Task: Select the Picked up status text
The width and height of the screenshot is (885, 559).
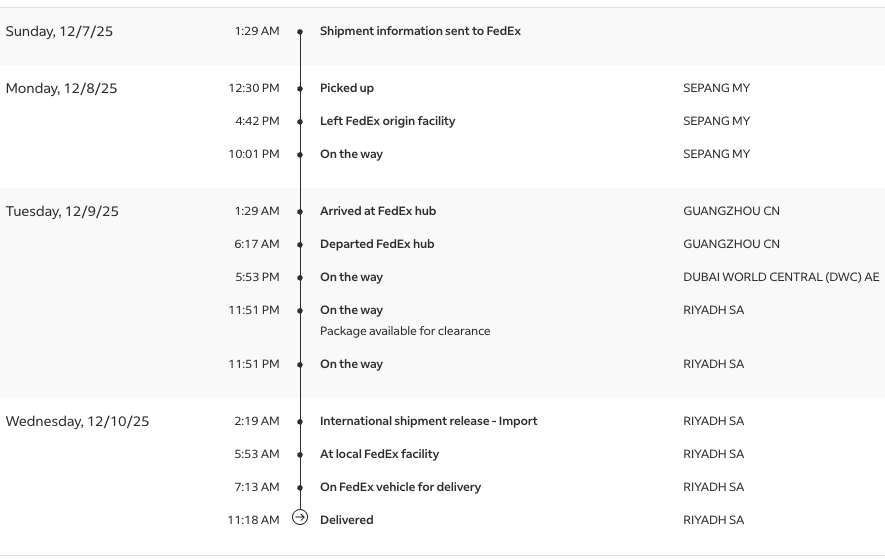Action: point(346,88)
